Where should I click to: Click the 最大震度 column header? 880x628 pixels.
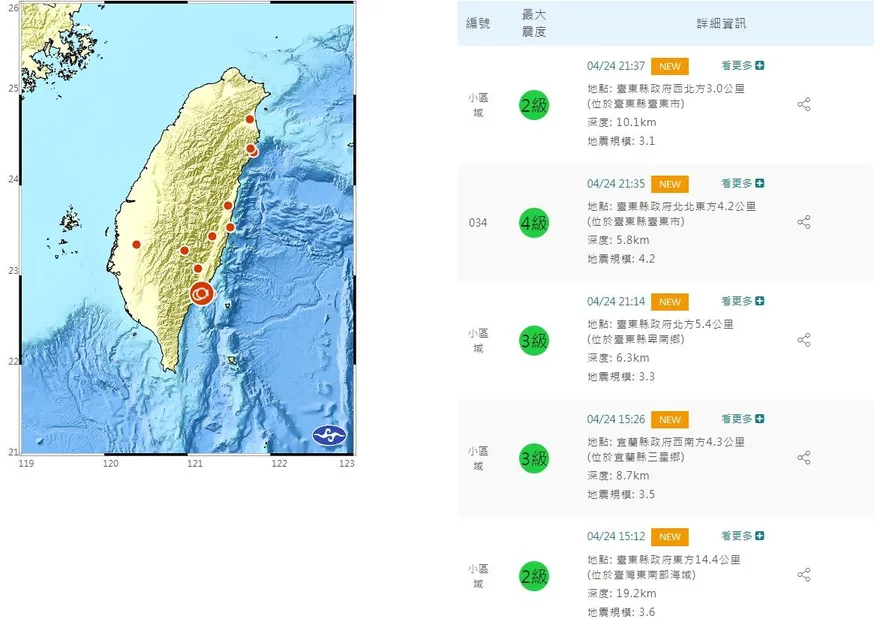click(534, 23)
